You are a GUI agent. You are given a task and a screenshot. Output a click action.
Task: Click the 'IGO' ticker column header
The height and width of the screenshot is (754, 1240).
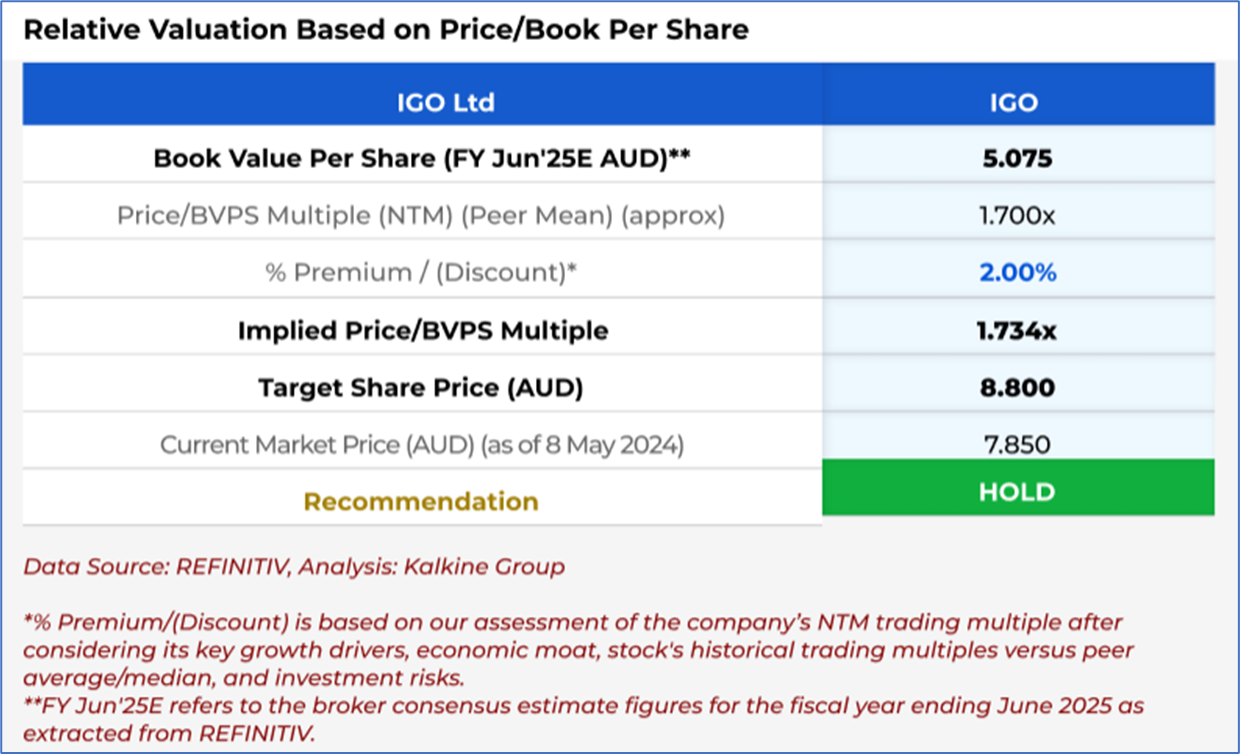click(1013, 102)
